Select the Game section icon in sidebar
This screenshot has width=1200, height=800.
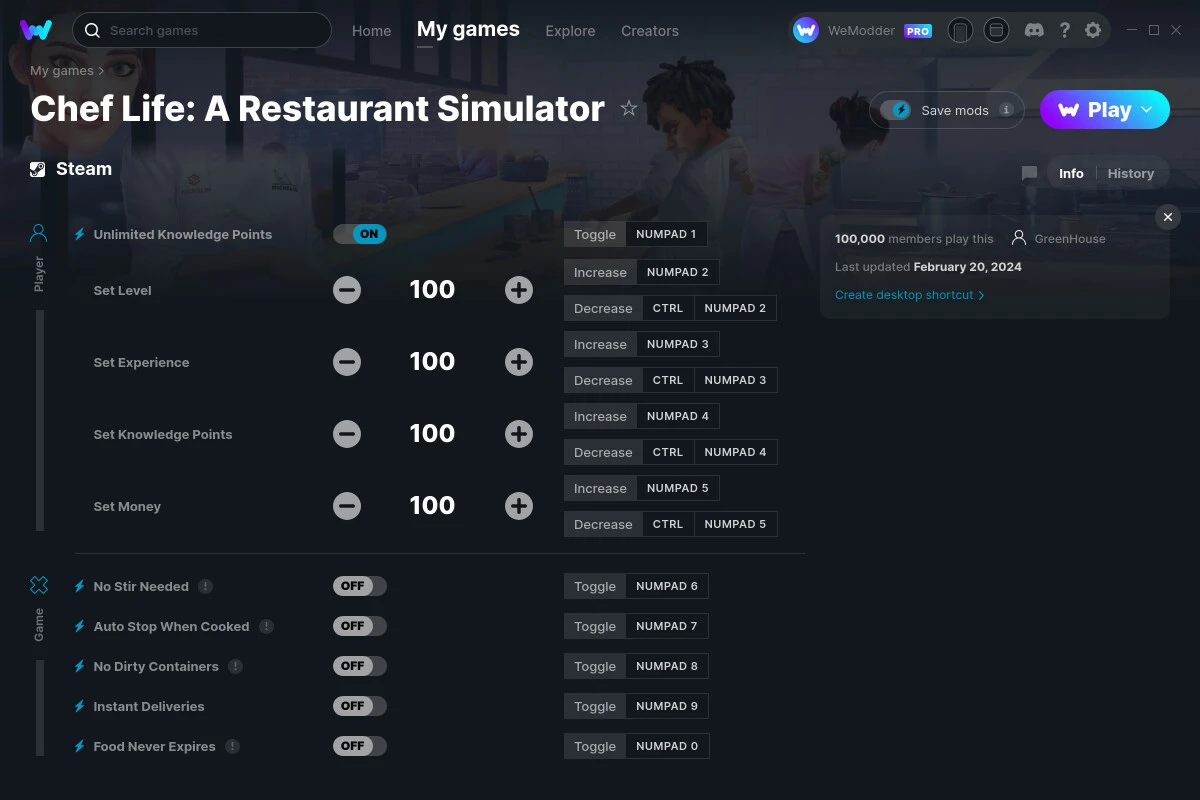38,584
